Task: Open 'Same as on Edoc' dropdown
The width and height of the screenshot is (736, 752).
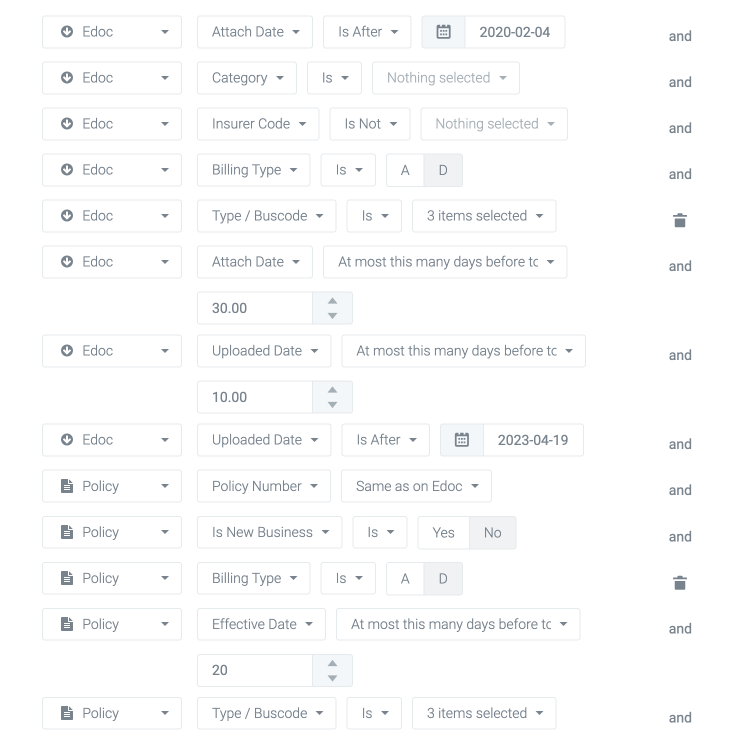Action: [416, 486]
